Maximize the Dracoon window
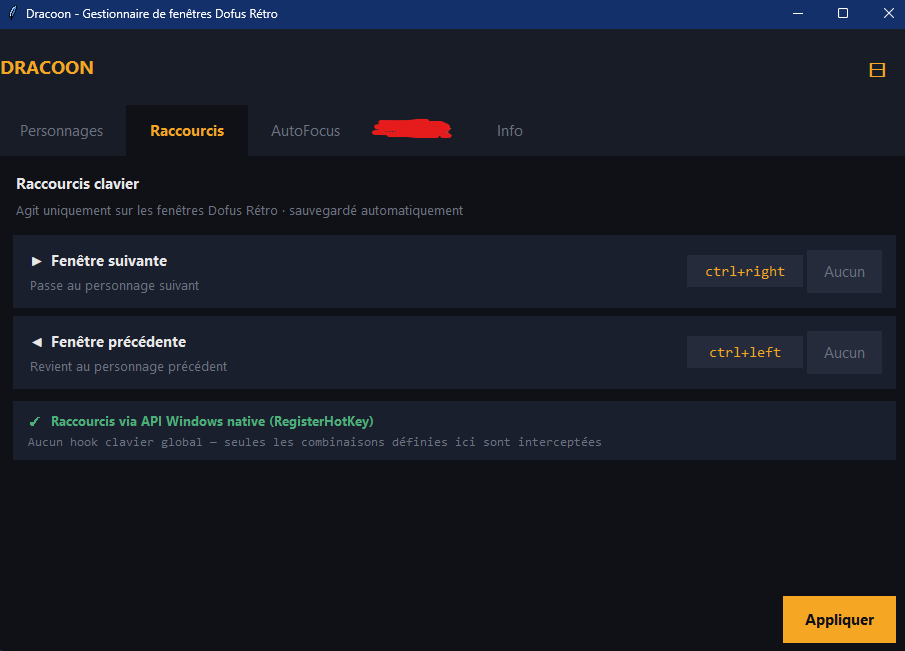The image size is (905, 651). coord(843,13)
